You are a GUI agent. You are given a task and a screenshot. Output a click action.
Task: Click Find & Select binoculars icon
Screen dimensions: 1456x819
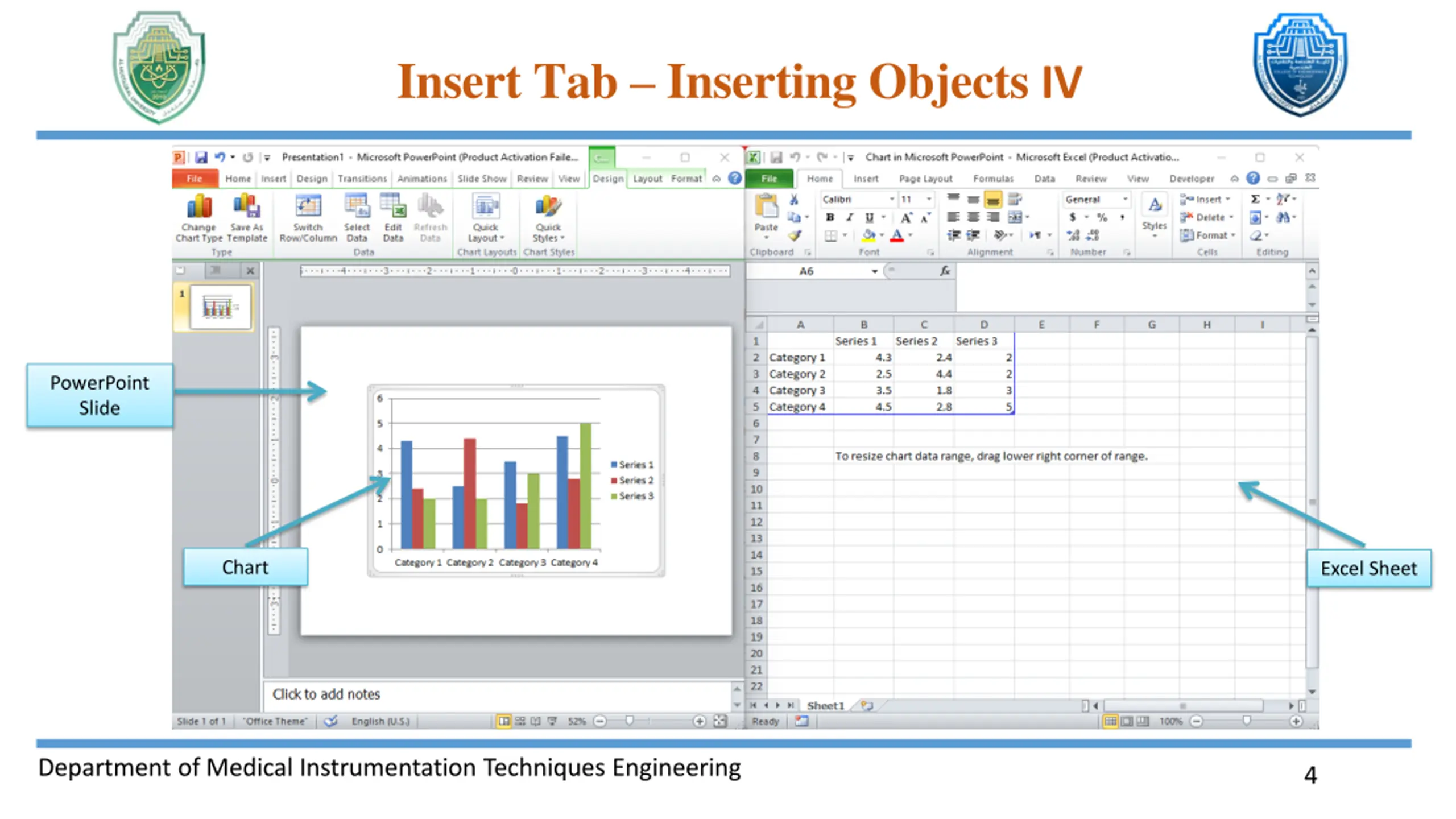pos(1283,217)
